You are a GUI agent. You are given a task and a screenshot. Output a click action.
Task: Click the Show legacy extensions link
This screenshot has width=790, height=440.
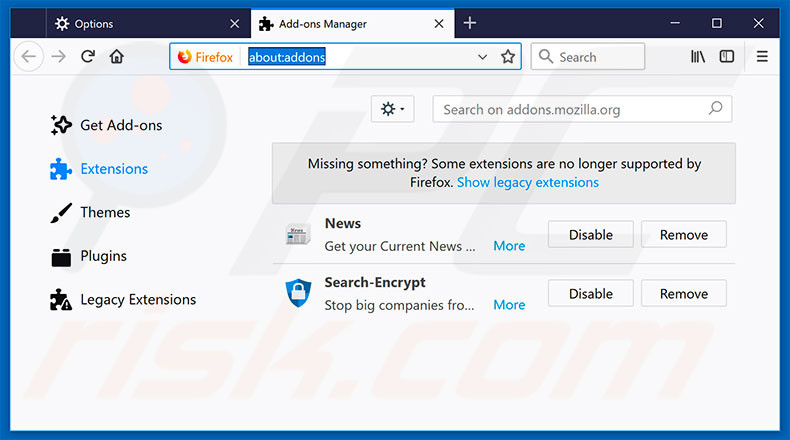tap(528, 182)
